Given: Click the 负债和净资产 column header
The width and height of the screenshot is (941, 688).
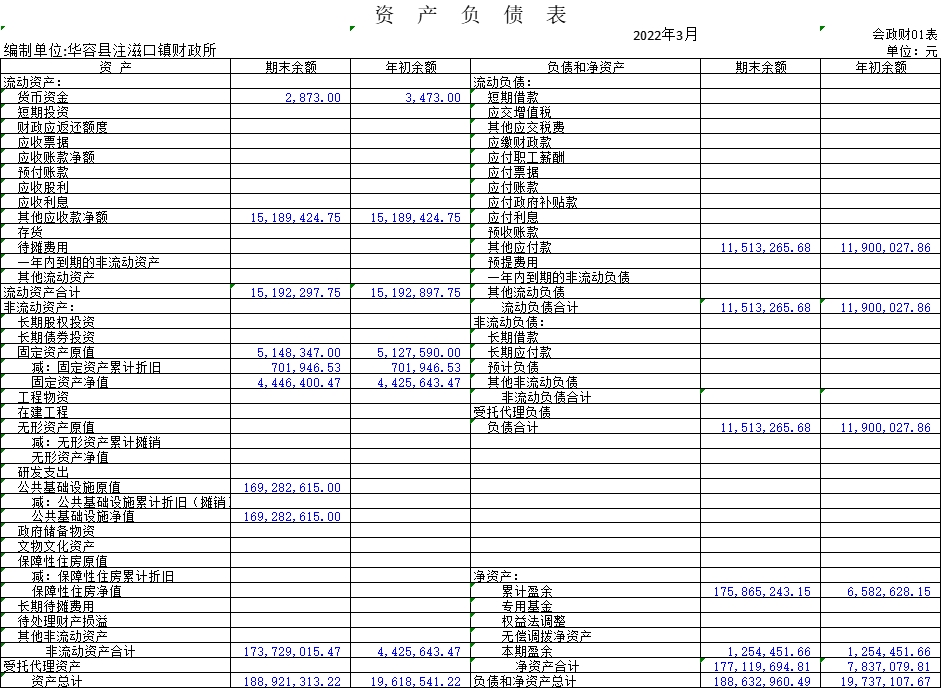Looking at the screenshot, I should (585, 67).
